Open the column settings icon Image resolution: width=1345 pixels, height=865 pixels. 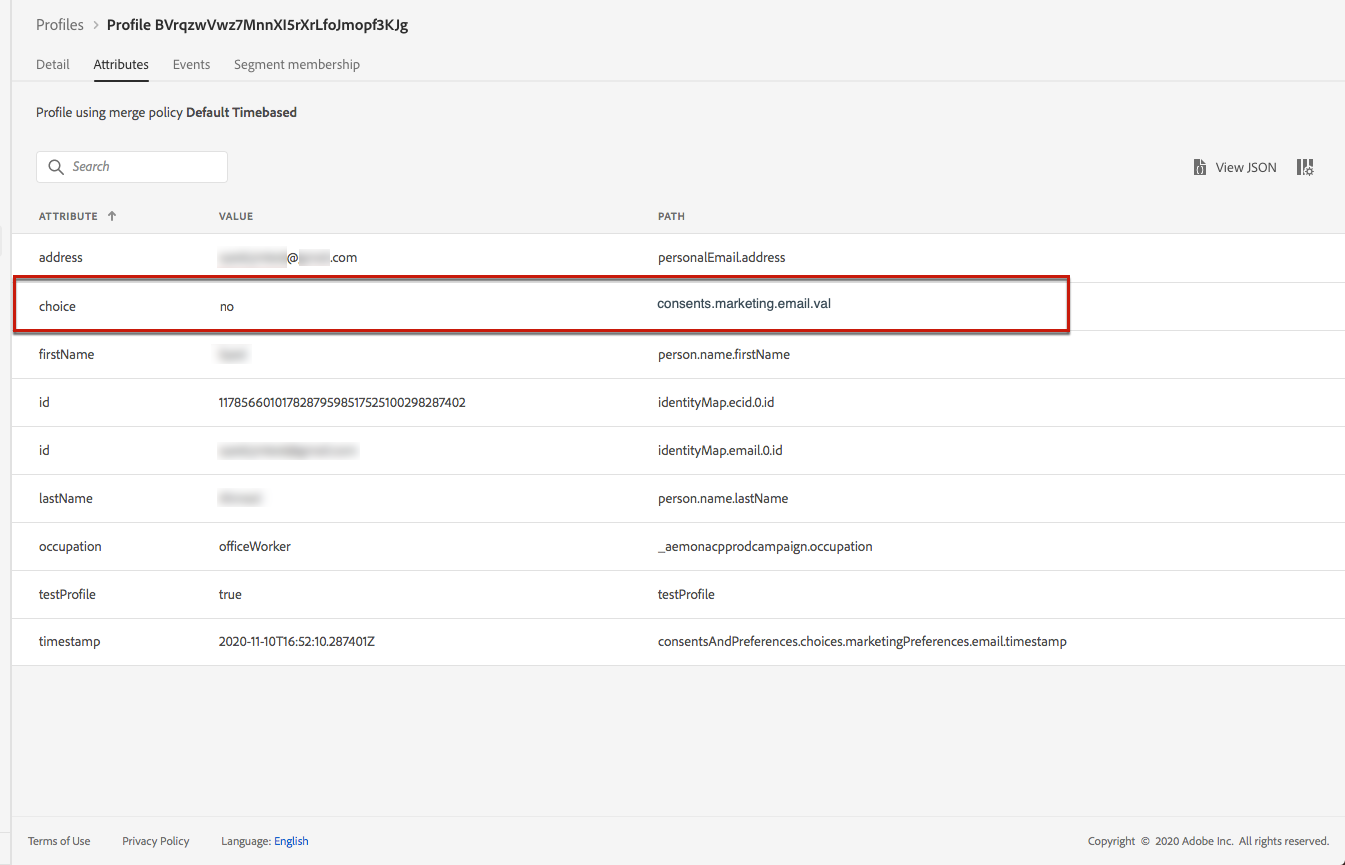[1305, 168]
